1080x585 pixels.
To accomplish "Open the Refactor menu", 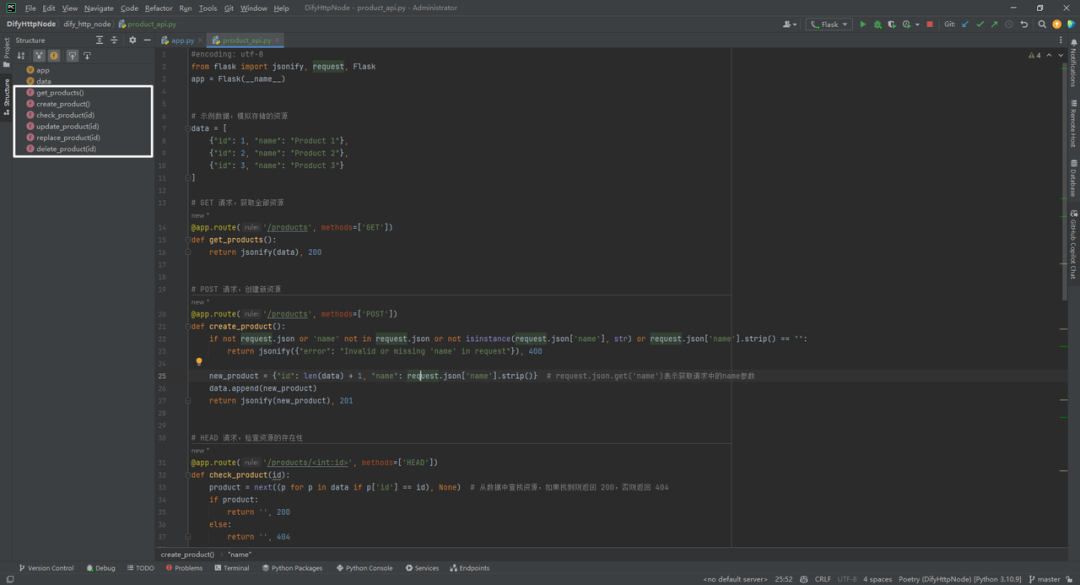I will [158, 8].
